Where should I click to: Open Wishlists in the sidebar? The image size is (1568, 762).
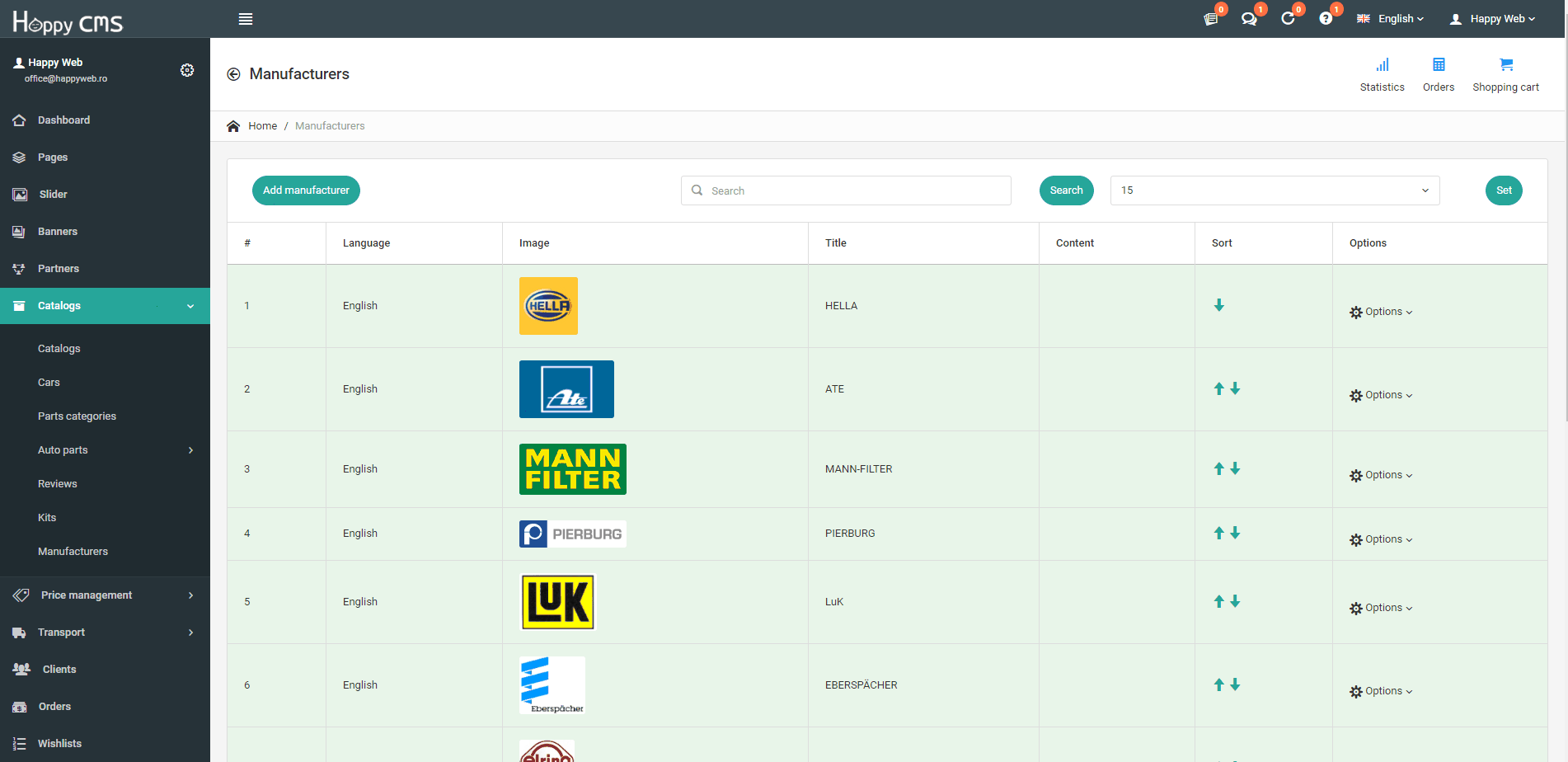105,744
